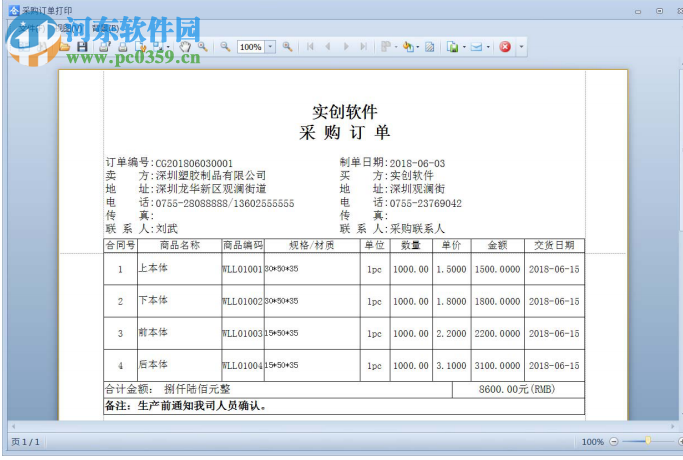This screenshot has height=460, width=683.
Task: Click the status bar 100% zoom label
Action: point(592,442)
